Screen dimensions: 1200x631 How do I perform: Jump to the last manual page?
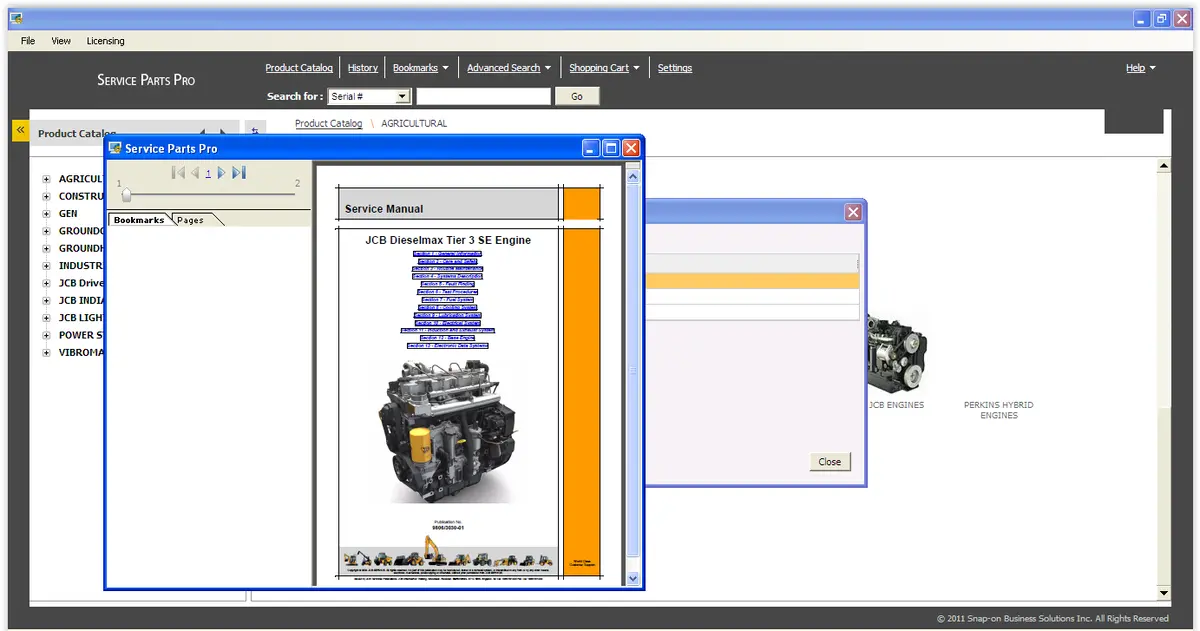point(239,173)
